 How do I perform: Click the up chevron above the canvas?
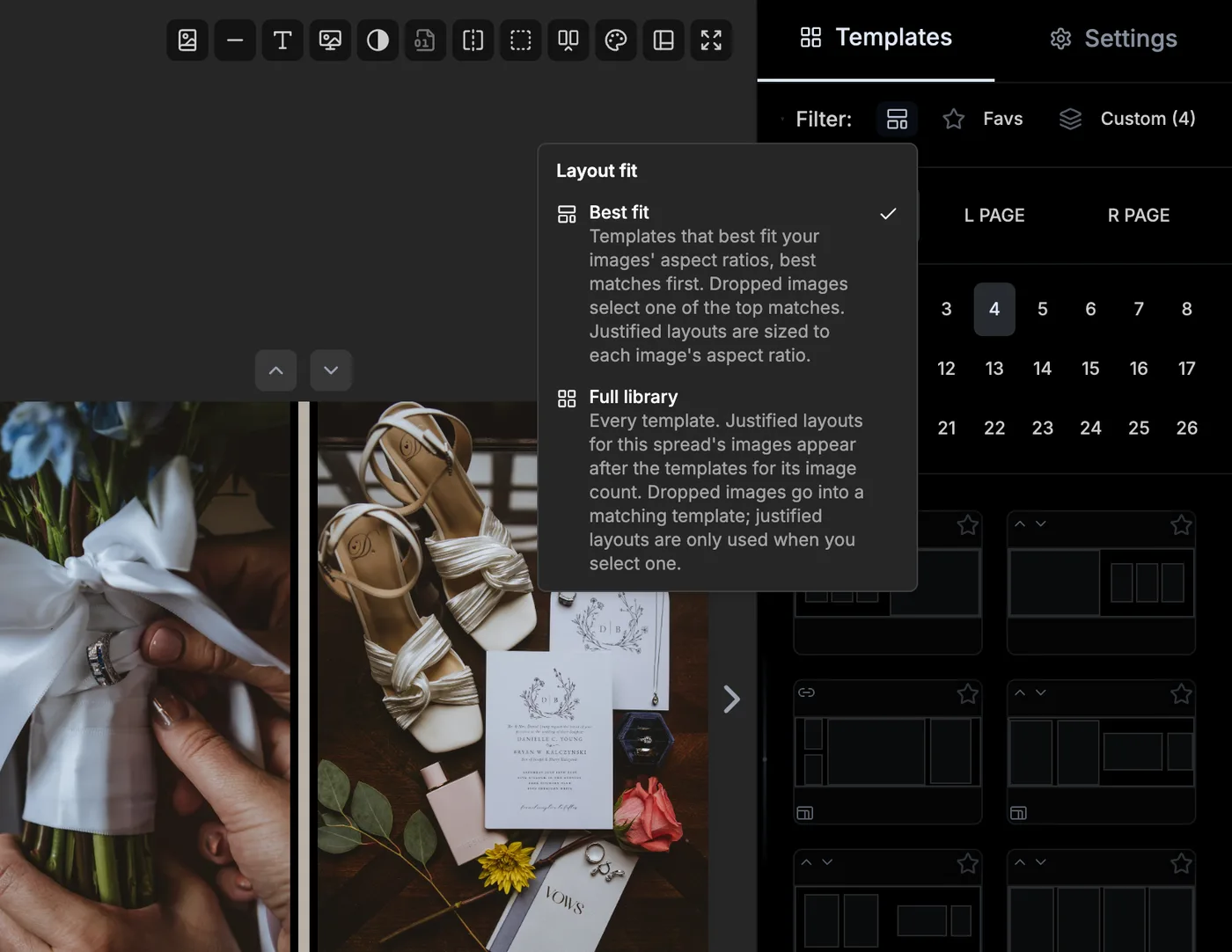[275, 370]
